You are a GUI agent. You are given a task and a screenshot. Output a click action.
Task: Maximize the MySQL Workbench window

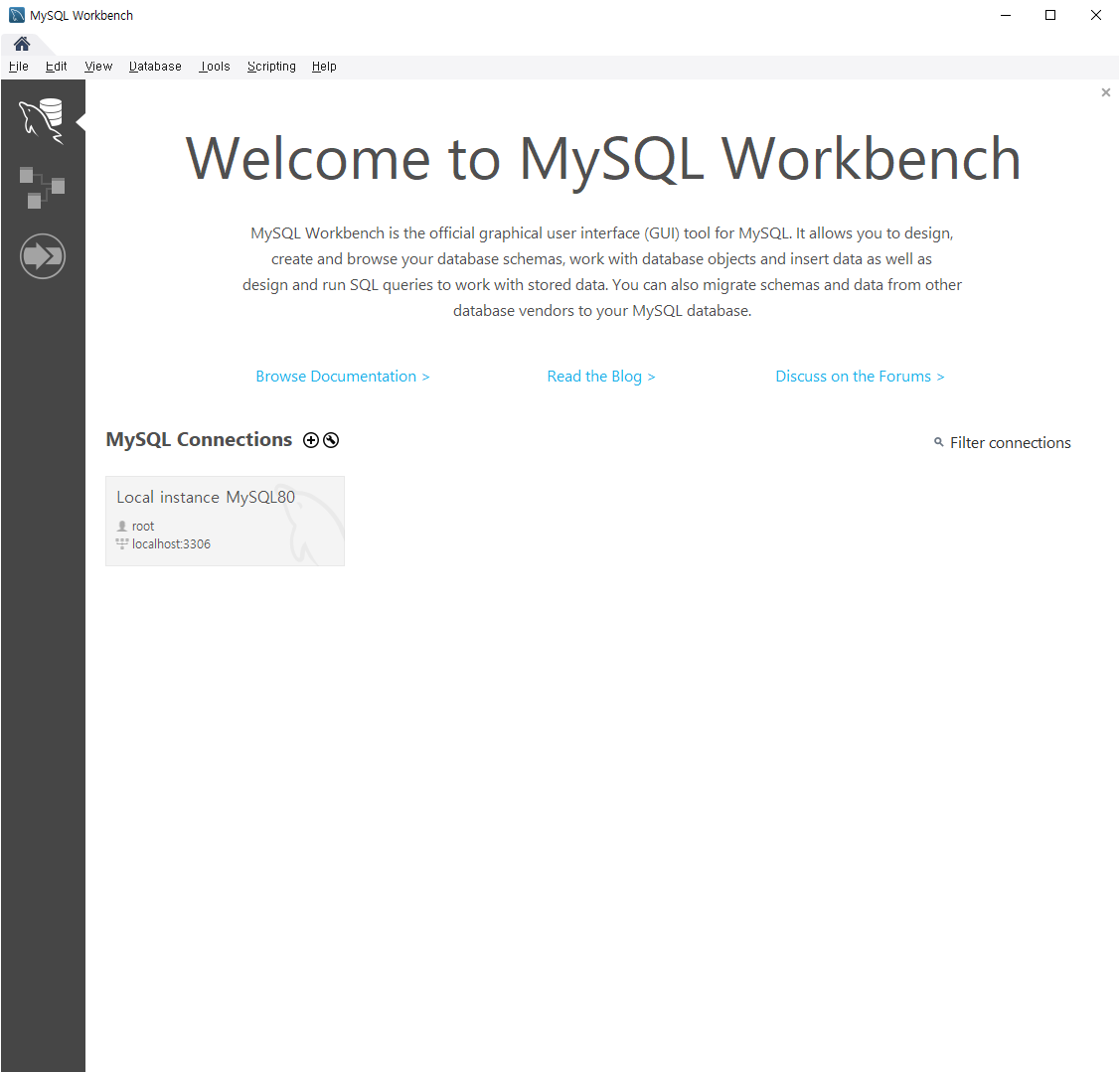tap(1050, 15)
